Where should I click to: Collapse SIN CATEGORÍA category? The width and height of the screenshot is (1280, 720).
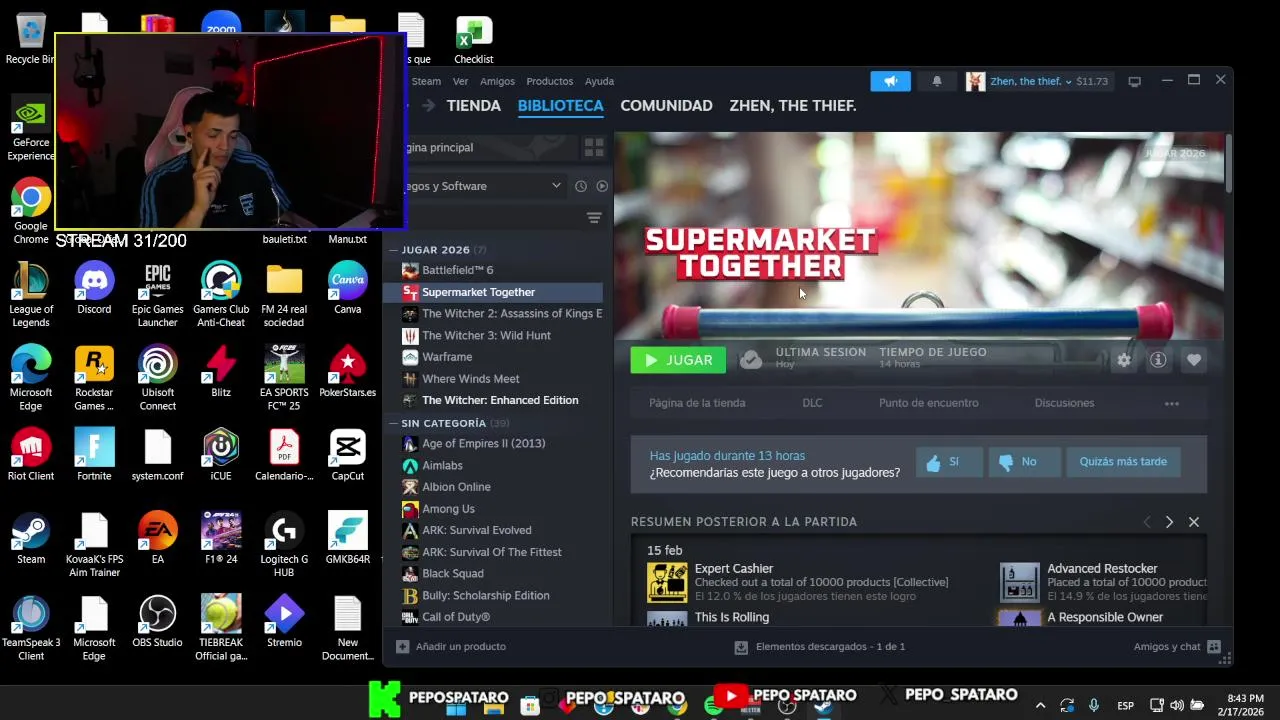click(393, 423)
